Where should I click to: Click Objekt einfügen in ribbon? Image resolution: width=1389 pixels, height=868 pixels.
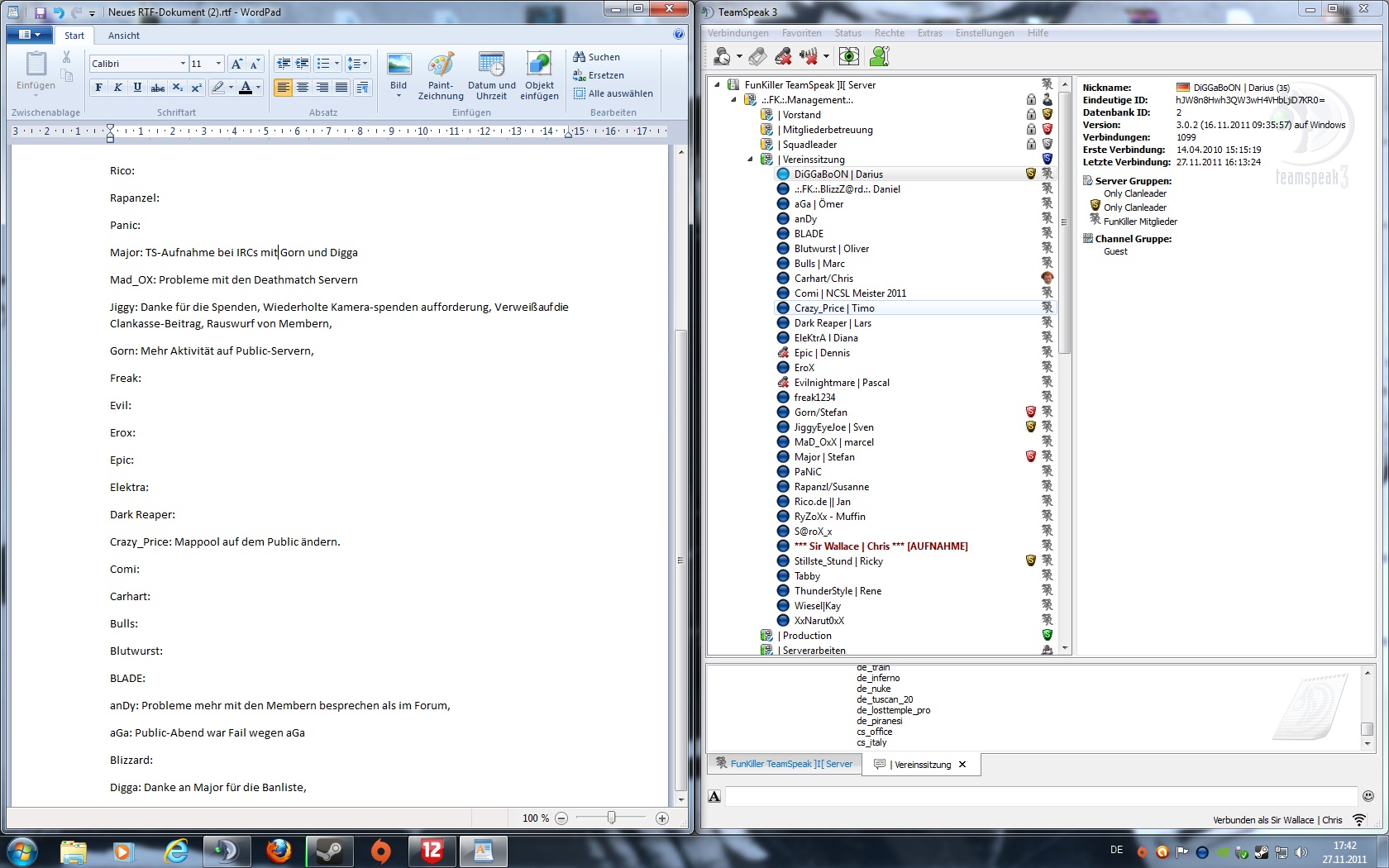539,76
